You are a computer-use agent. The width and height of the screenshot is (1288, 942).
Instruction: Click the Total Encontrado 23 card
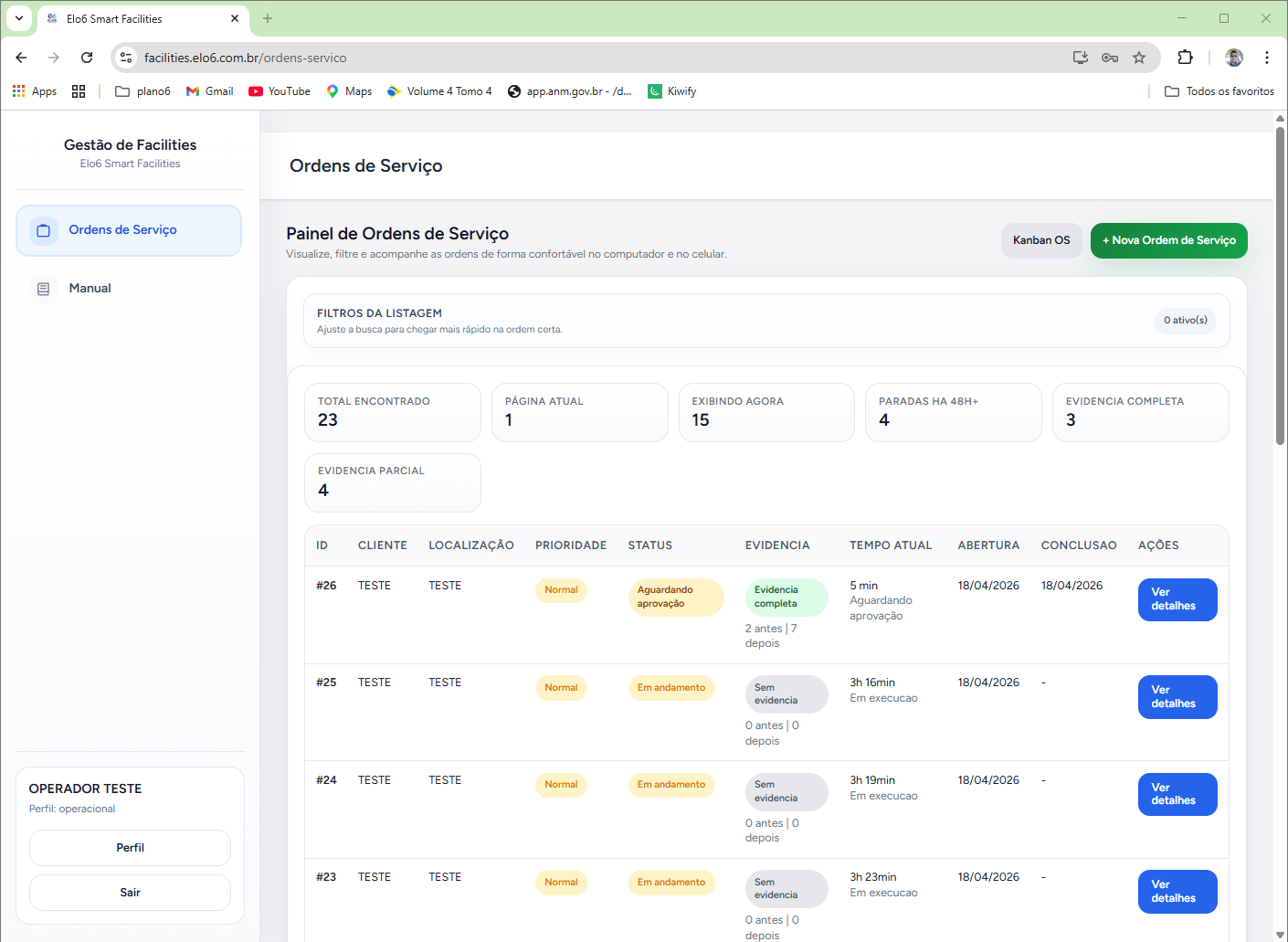pos(393,412)
